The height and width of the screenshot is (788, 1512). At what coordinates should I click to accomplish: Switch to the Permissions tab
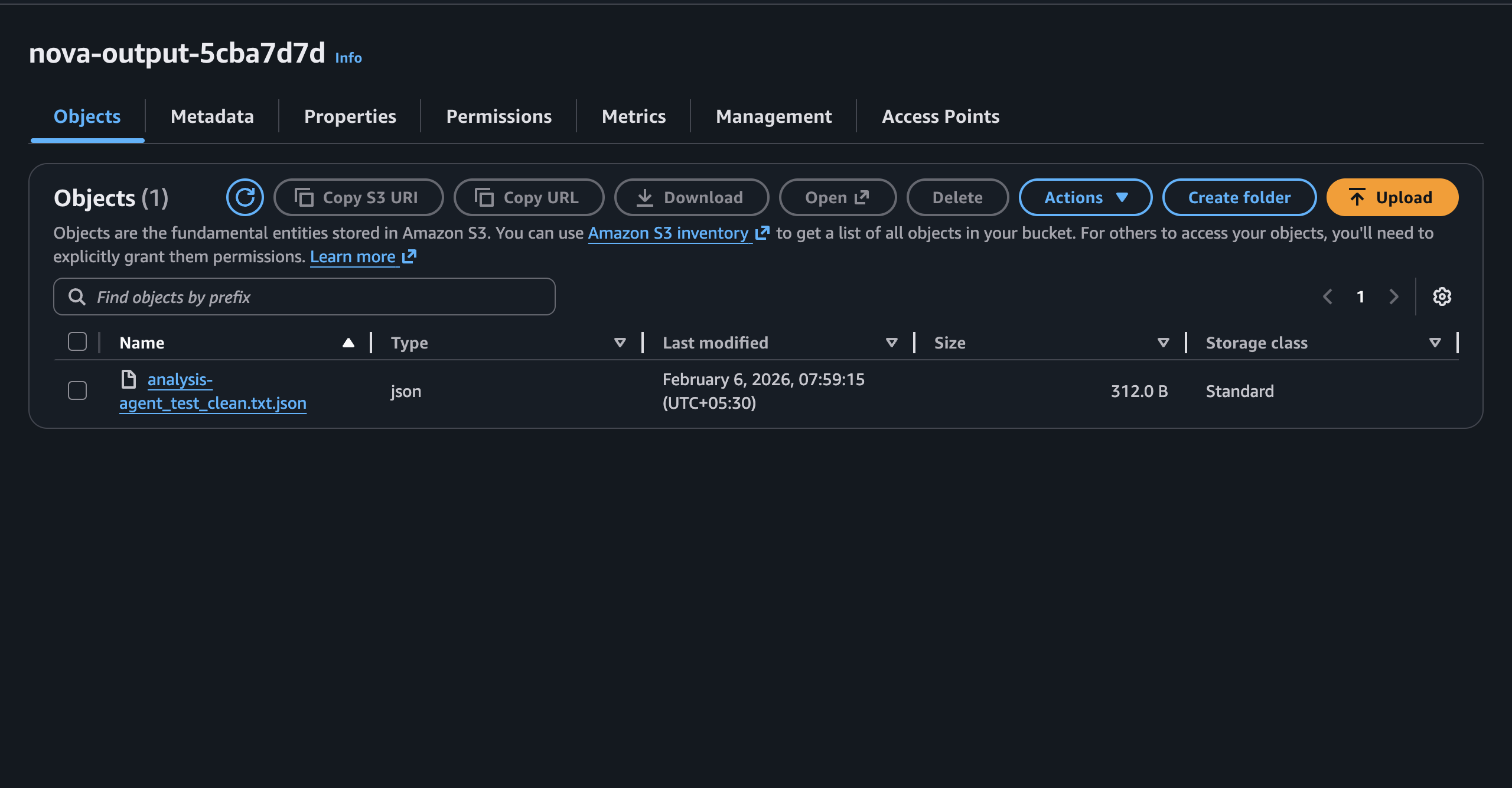[498, 116]
